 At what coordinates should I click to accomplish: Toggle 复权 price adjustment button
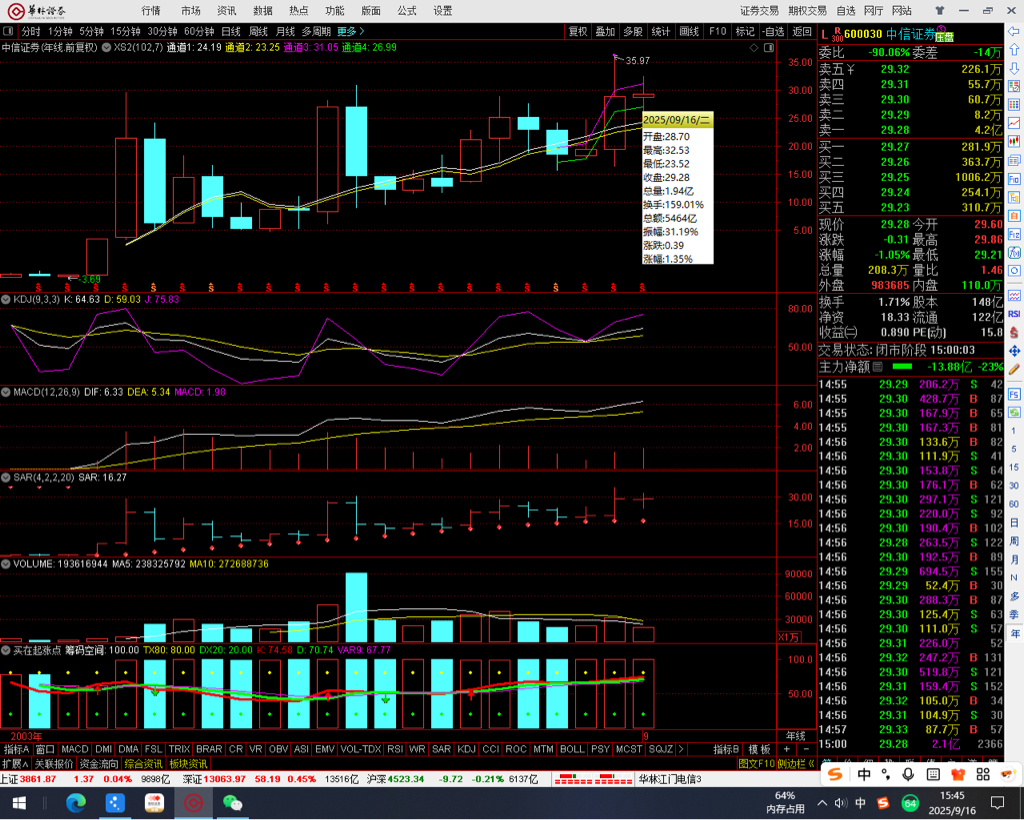point(578,31)
